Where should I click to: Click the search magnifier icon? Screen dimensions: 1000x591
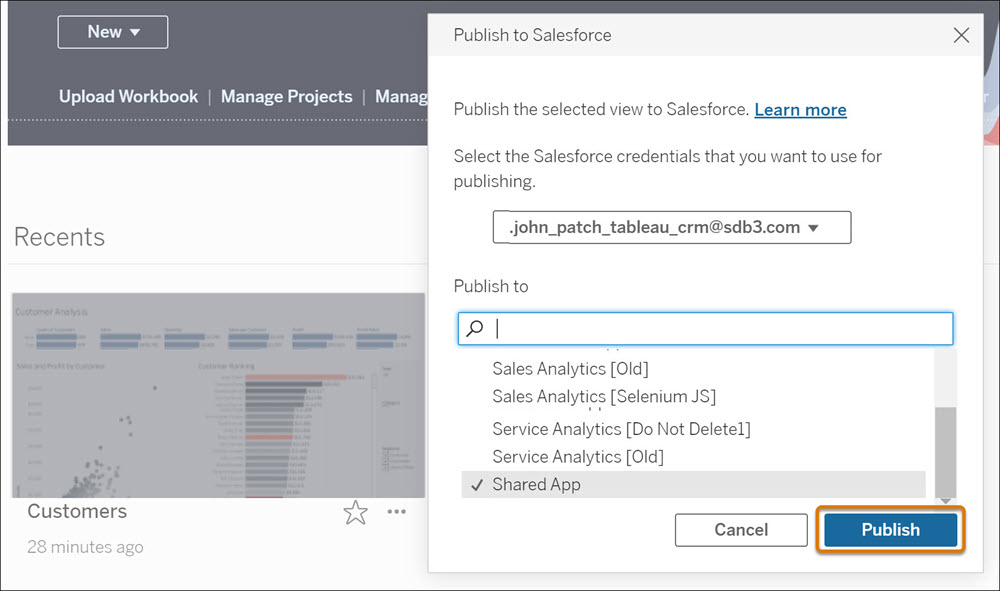pyautogui.click(x=474, y=328)
